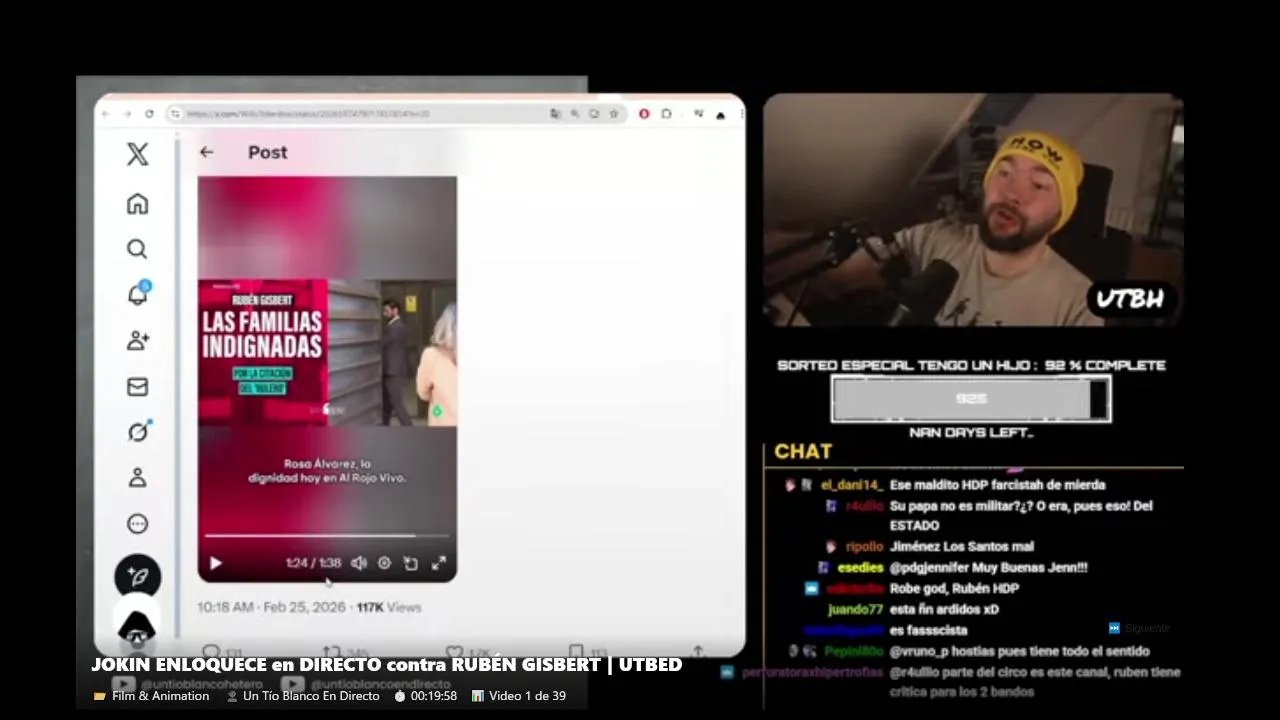Click chat message 'Robe god, Rubén HDP'
The width and height of the screenshot is (1280, 720).
(954, 589)
